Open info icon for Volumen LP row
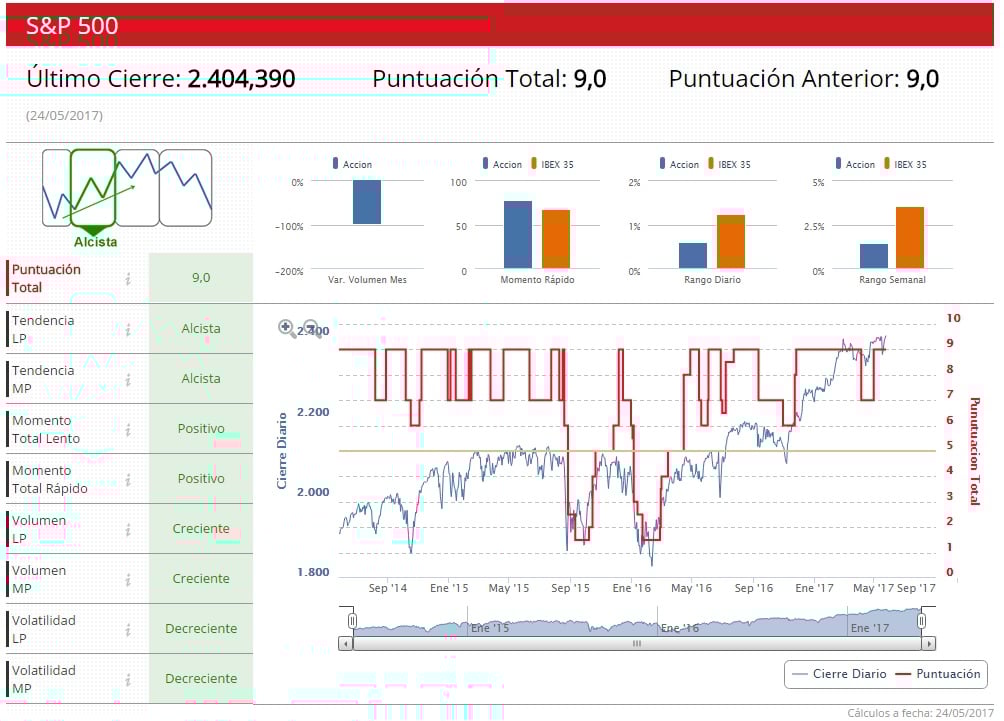Viewport: 1004px width, 721px height. 128,529
